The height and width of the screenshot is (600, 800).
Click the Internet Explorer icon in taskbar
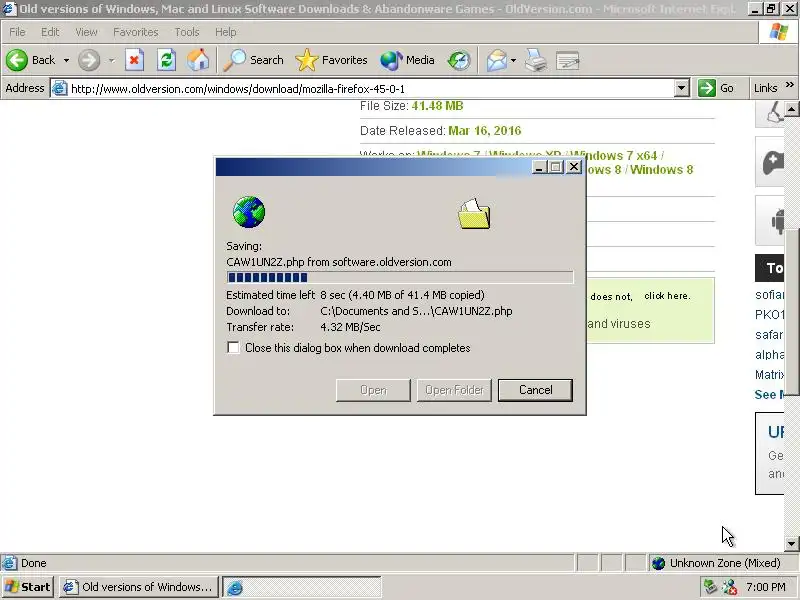click(234, 587)
